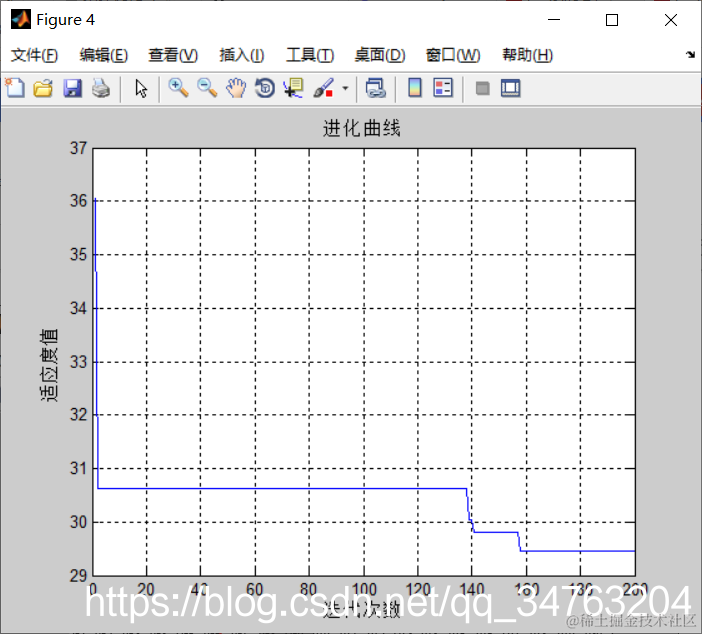Open the 工具(T) menu

pos(310,55)
